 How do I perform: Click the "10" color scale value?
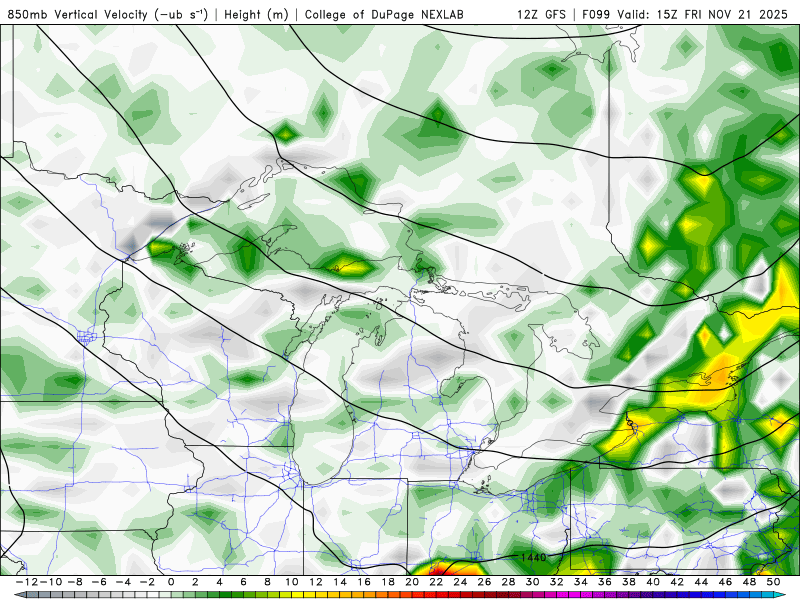(291, 582)
